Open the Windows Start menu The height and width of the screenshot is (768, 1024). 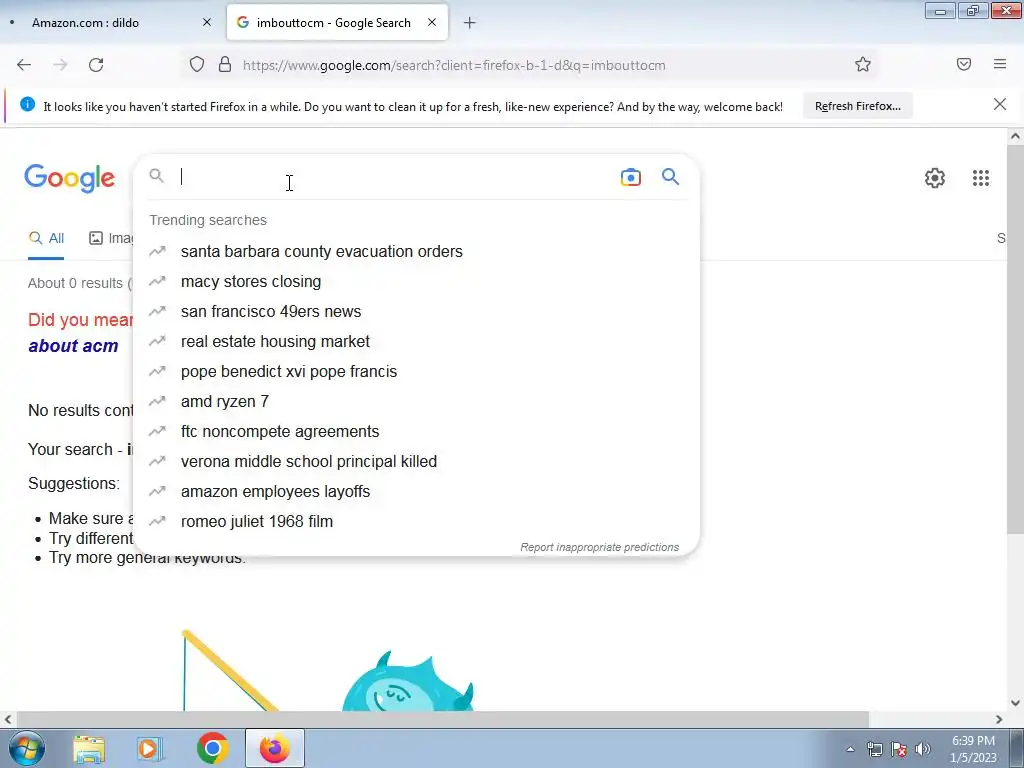click(x=26, y=748)
